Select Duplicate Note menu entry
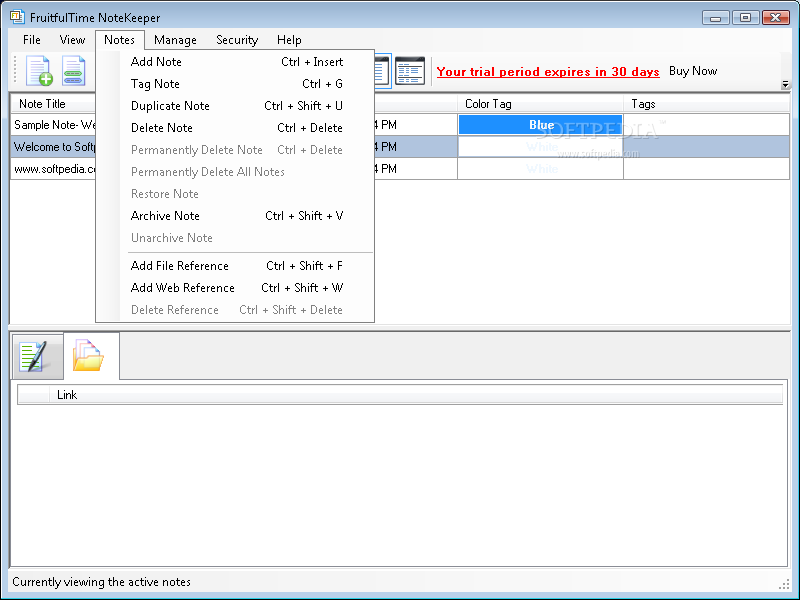 236,106
